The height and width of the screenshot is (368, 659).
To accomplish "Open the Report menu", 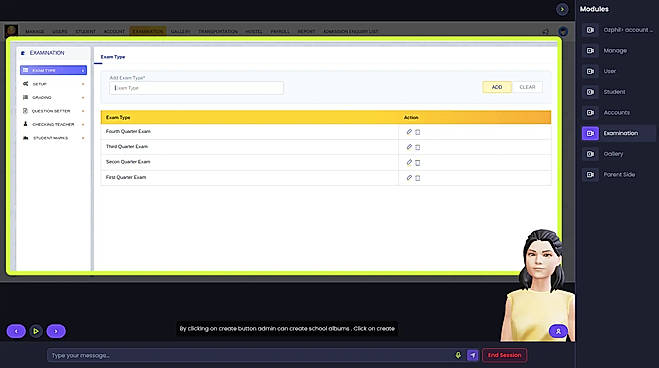I will pyautogui.click(x=306, y=32).
